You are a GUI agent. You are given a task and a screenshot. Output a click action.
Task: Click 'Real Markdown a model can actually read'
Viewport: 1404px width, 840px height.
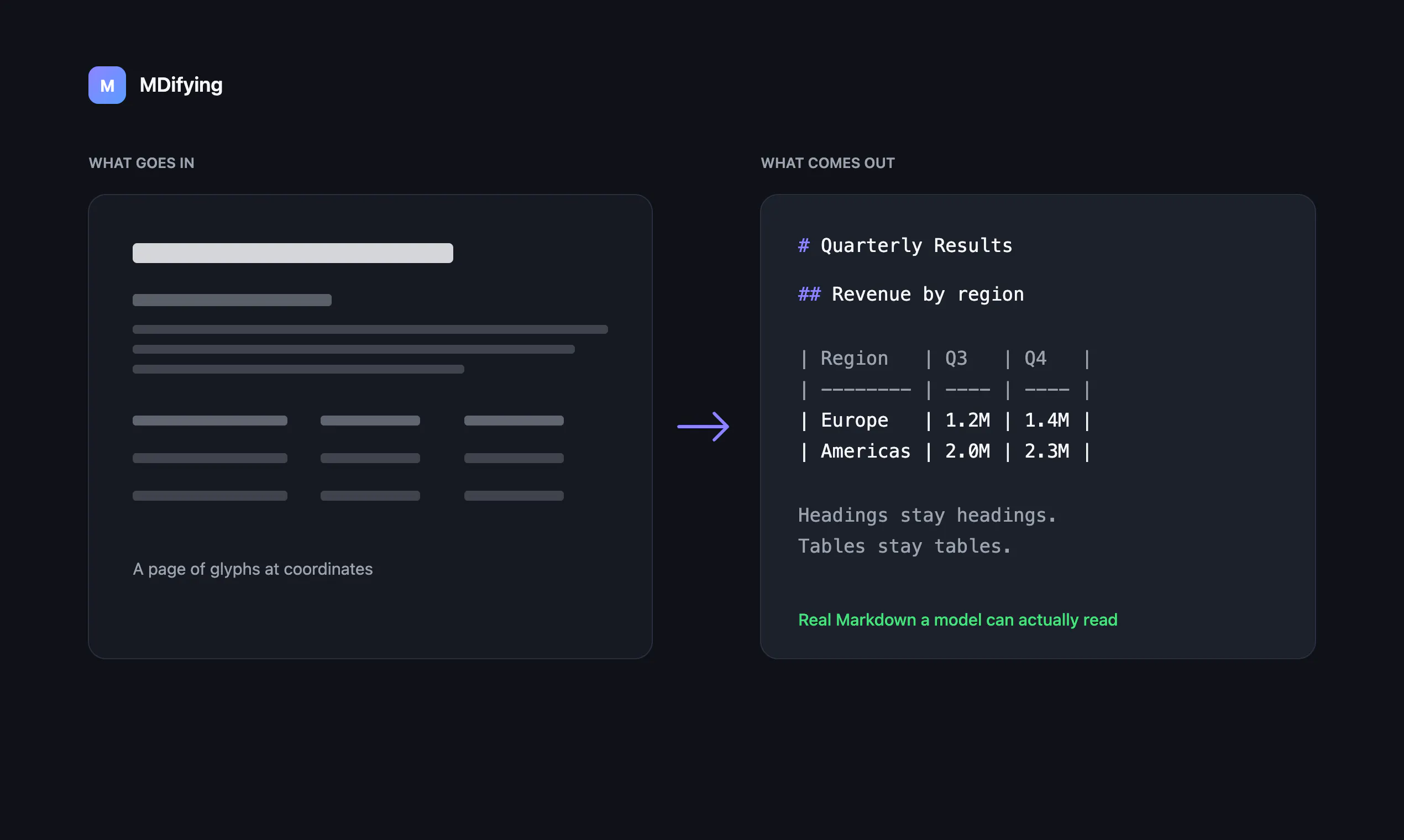coord(958,620)
